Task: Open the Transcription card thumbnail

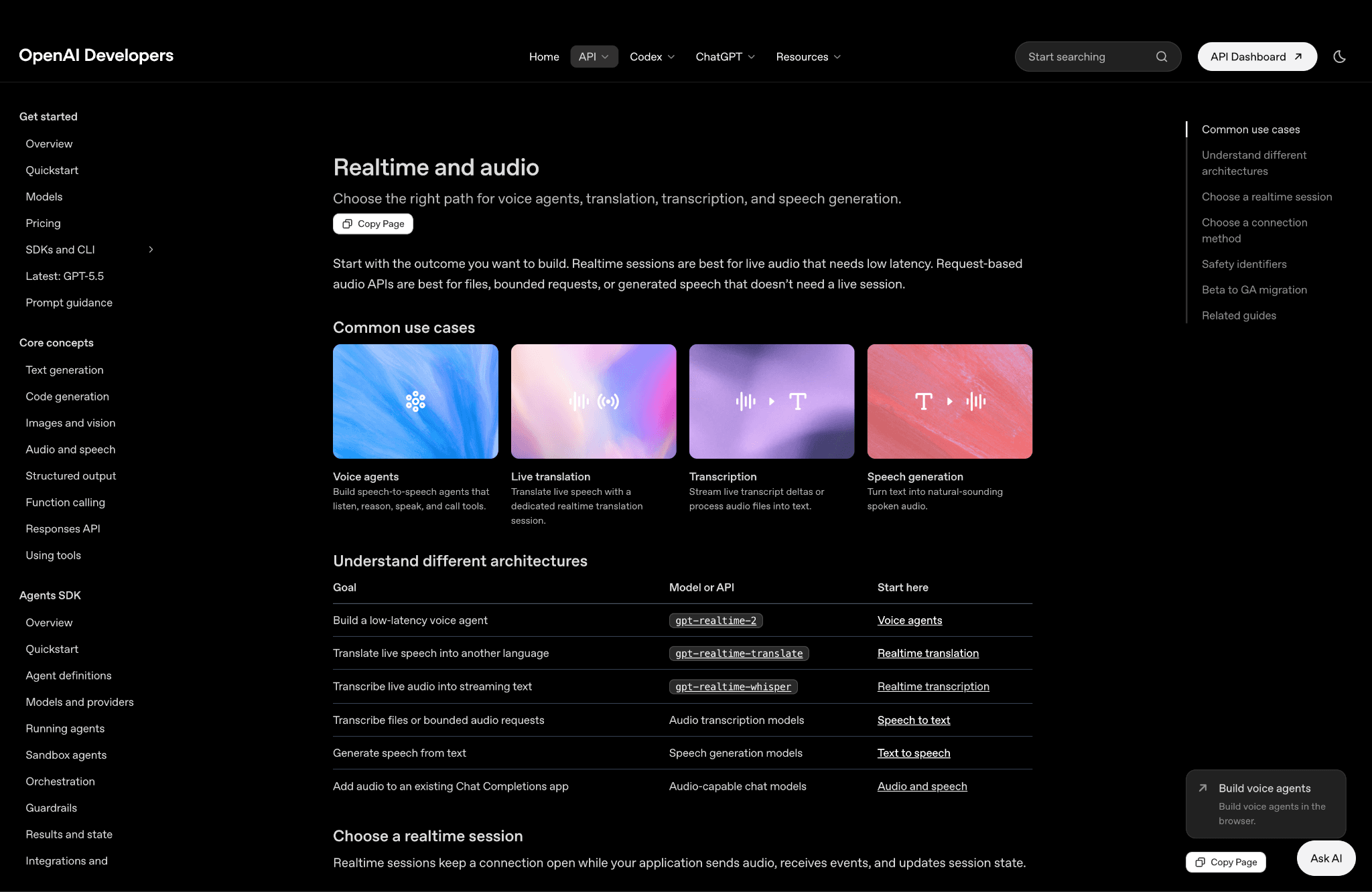Action: 772,401
